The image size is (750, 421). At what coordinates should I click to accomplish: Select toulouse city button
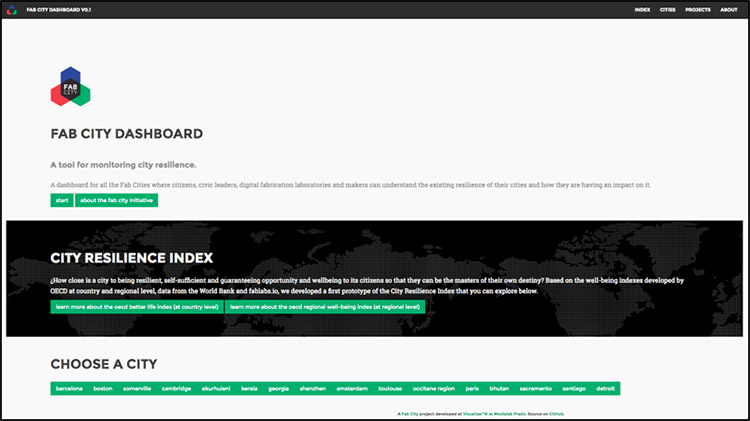[x=390, y=388]
